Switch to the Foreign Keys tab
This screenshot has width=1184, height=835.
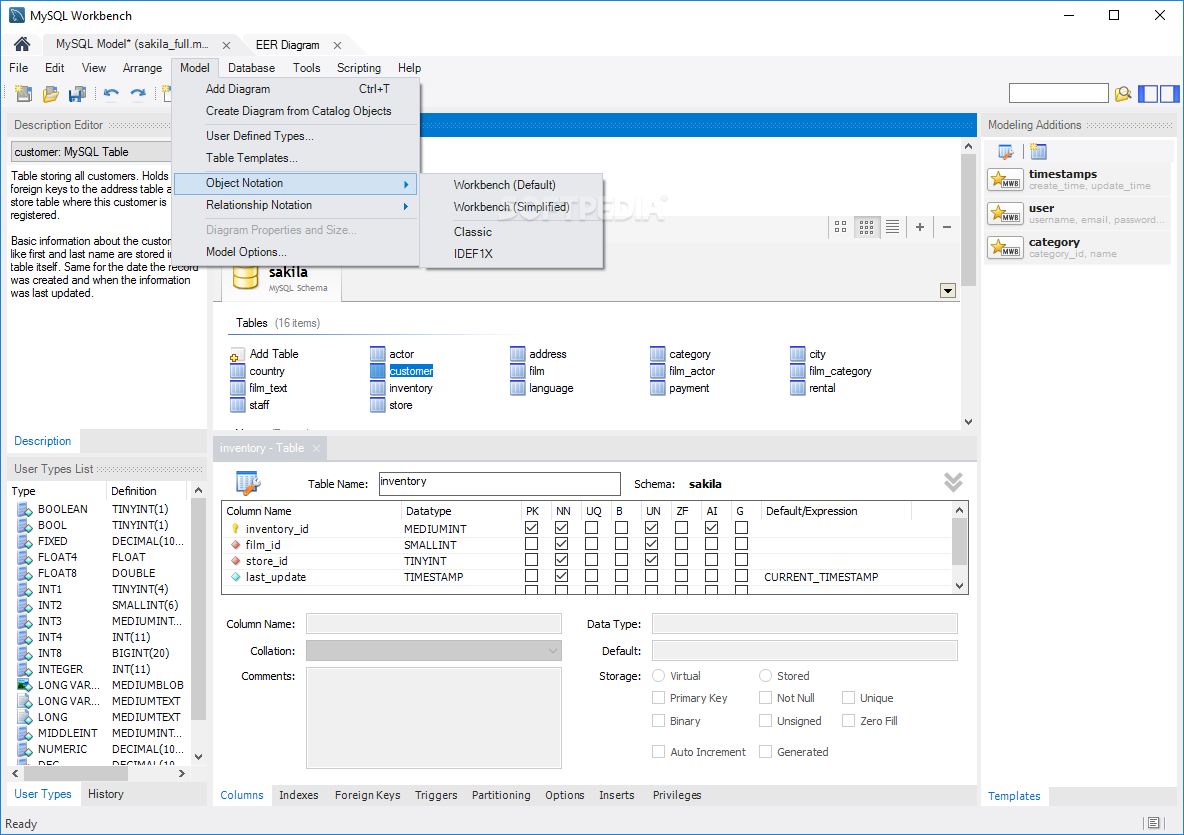click(368, 795)
